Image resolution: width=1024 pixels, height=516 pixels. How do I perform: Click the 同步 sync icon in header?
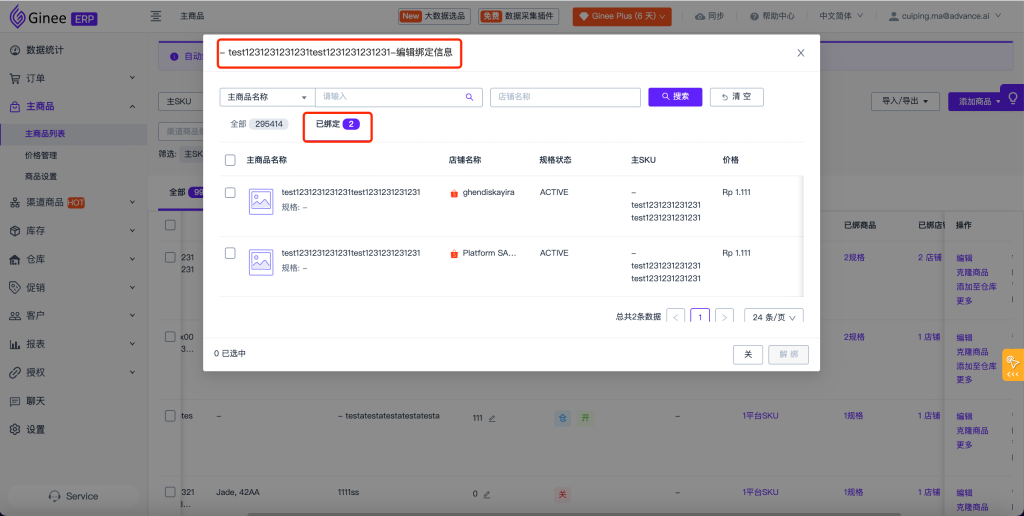point(699,16)
